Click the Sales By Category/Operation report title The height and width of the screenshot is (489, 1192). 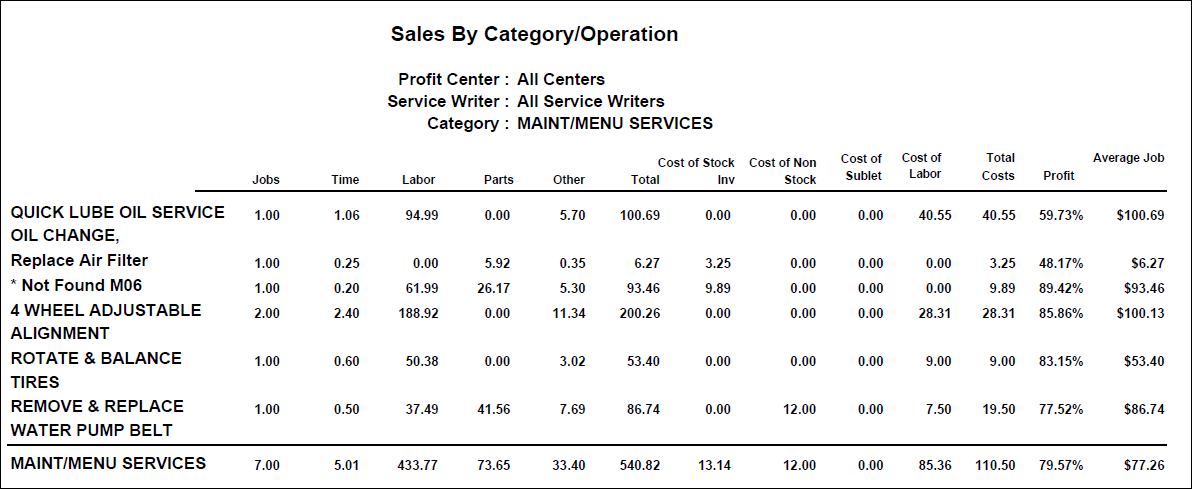tap(534, 34)
